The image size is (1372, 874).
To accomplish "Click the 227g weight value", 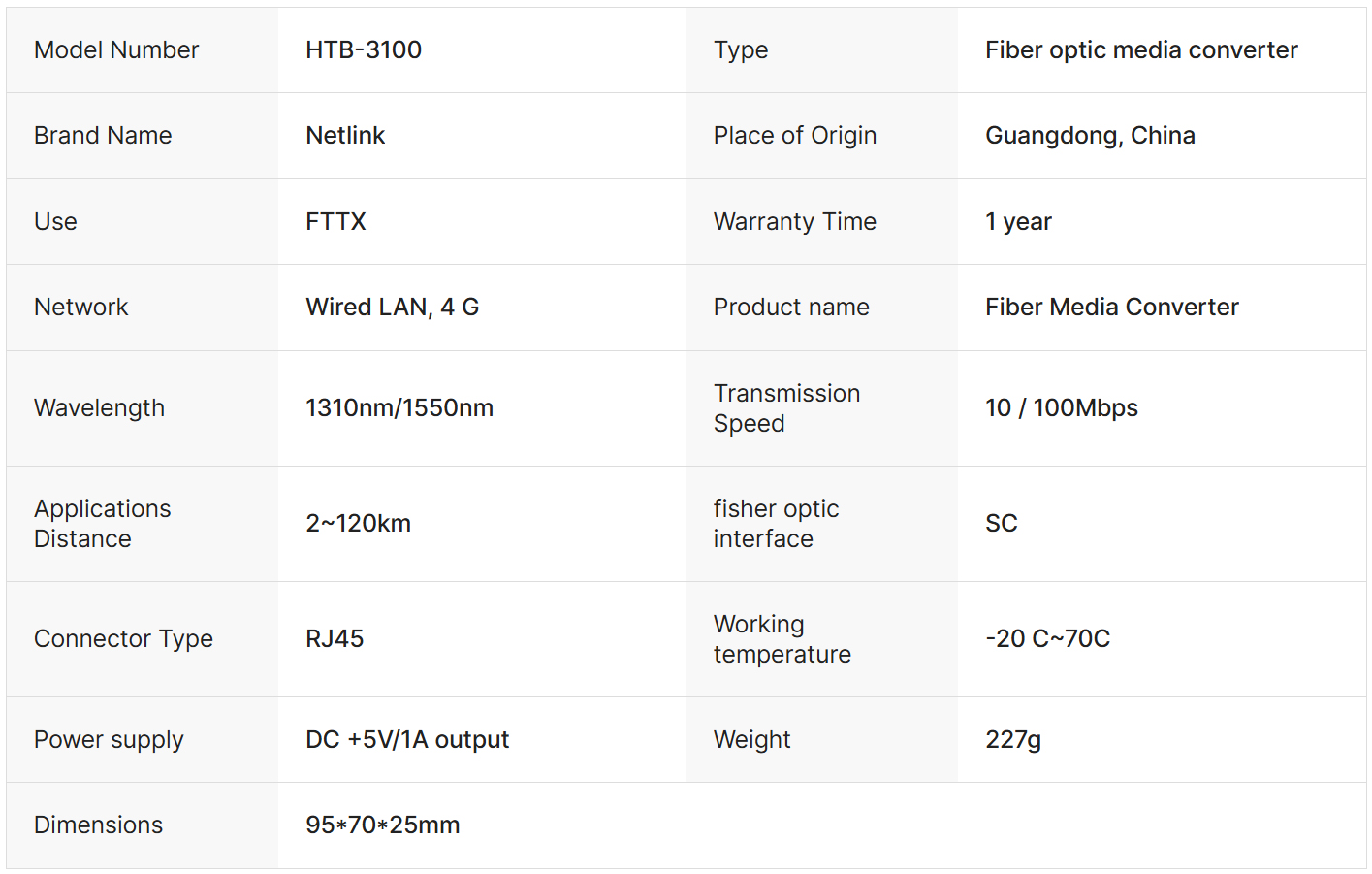I will 1012,740.
